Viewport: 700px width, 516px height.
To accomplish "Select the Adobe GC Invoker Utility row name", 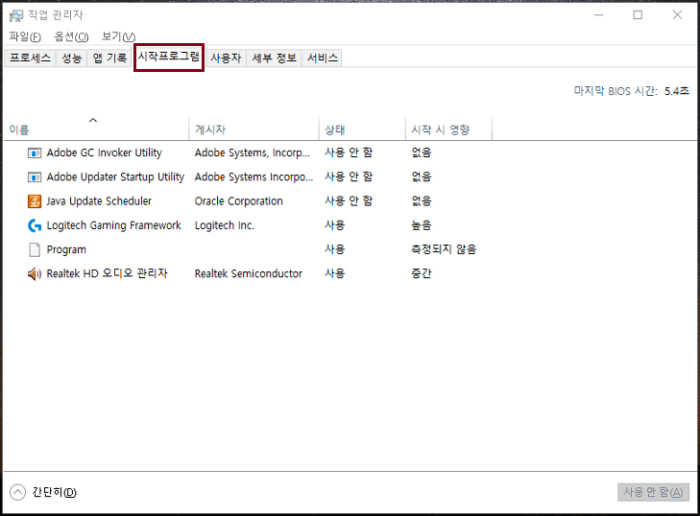I will (104, 153).
